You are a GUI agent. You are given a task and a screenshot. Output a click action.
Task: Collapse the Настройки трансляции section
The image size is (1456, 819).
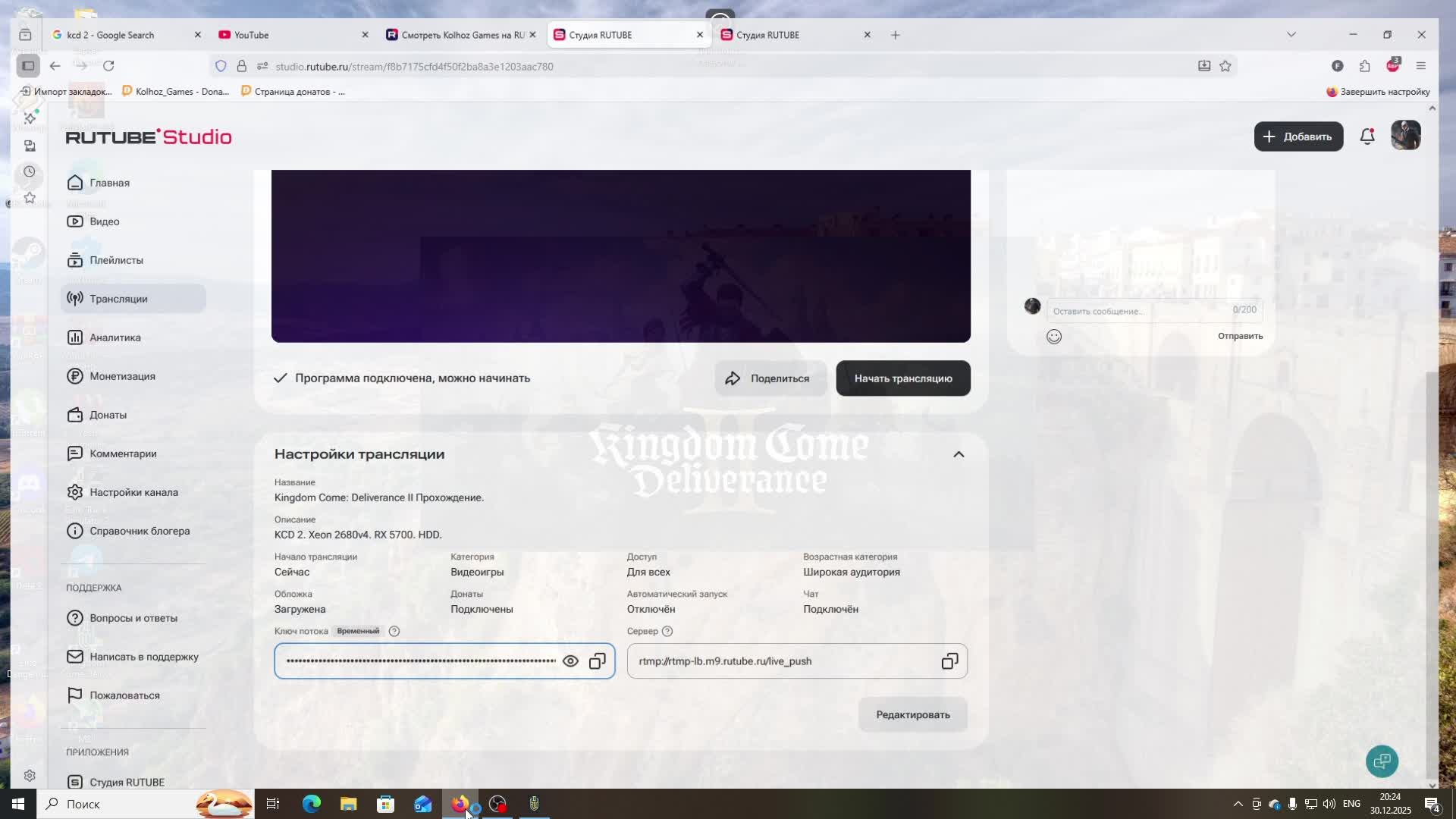click(x=959, y=454)
